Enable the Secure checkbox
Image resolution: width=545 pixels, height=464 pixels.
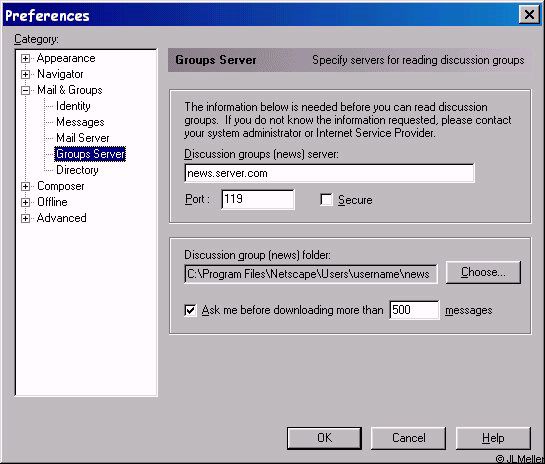pos(326,200)
